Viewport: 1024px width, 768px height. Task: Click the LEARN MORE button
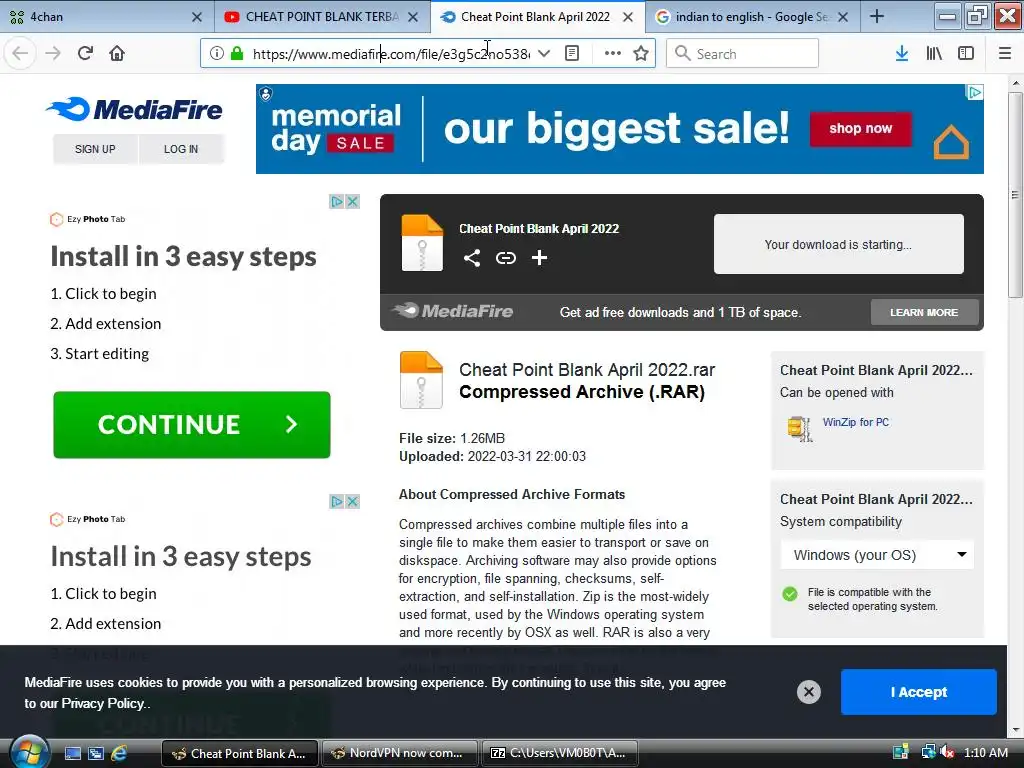click(x=924, y=312)
